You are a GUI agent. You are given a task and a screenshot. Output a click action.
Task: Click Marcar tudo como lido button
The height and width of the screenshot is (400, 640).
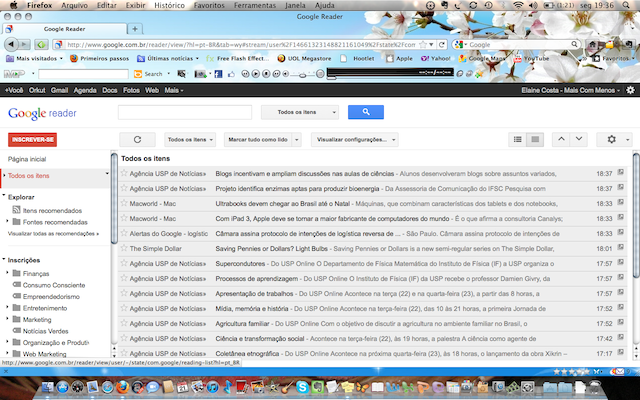pyautogui.click(x=258, y=140)
